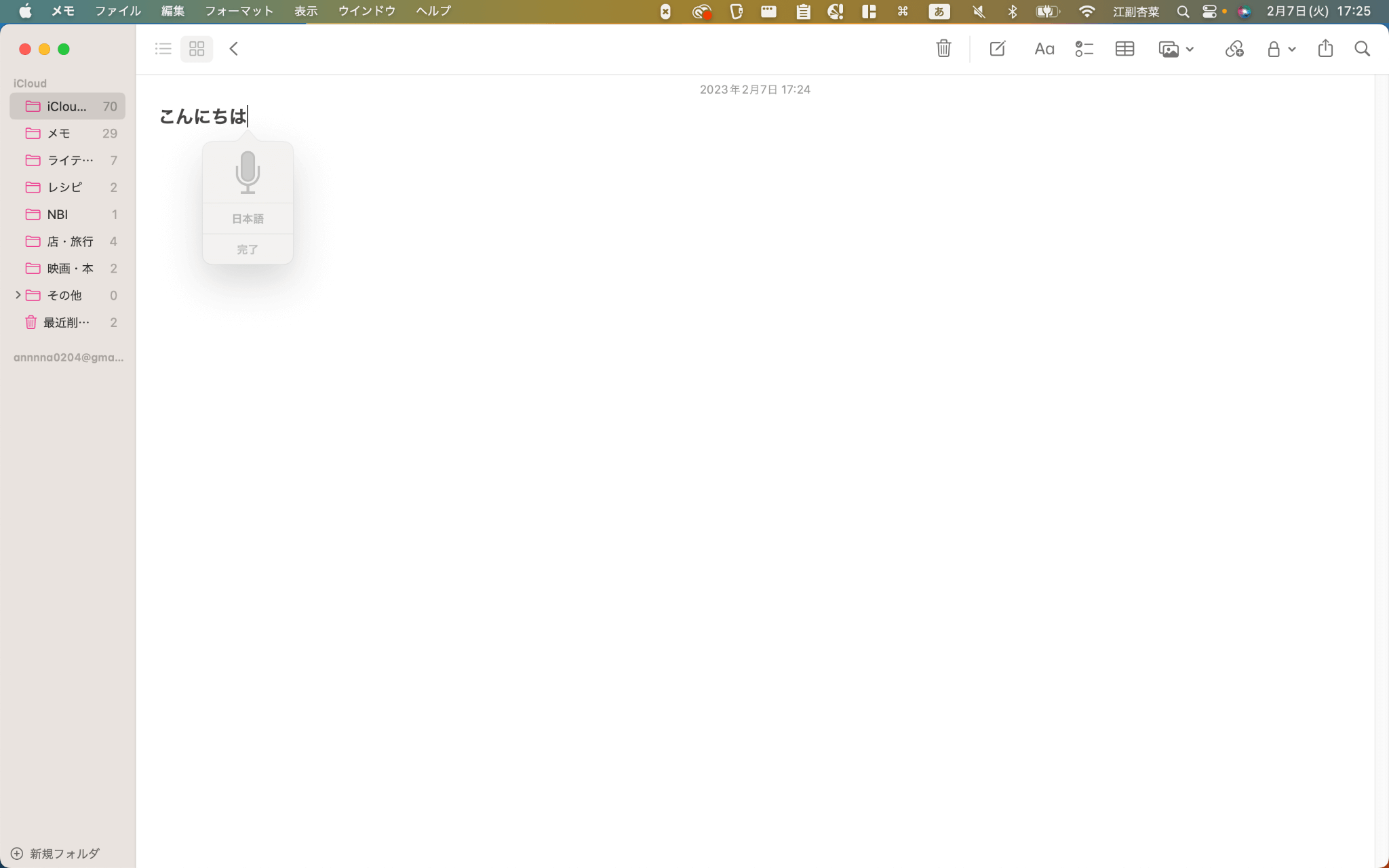Click the table insert icon
This screenshot has height=868, width=1389.
1126,49
